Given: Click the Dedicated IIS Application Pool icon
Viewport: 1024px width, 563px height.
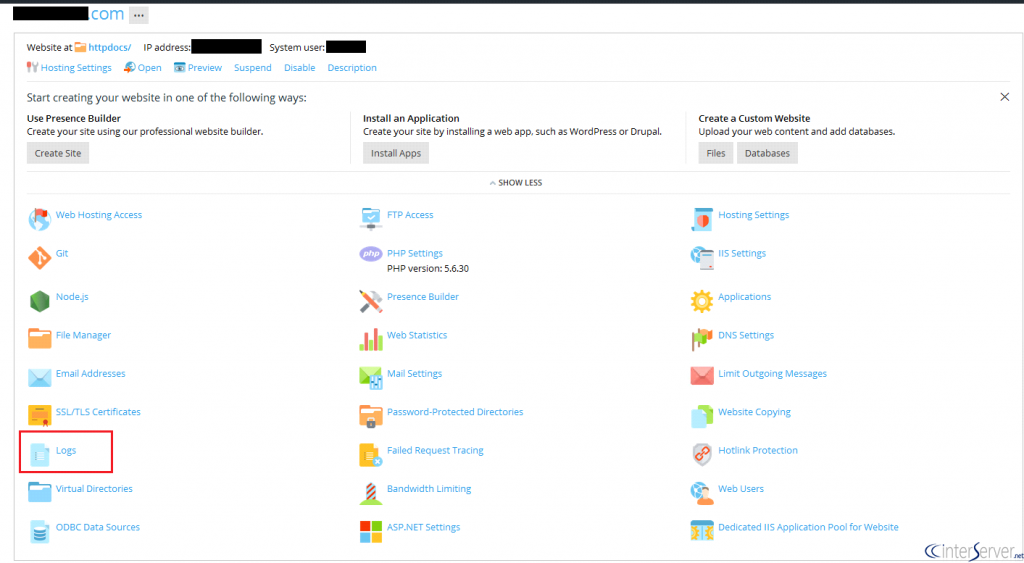Looking at the screenshot, I should click(702, 531).
